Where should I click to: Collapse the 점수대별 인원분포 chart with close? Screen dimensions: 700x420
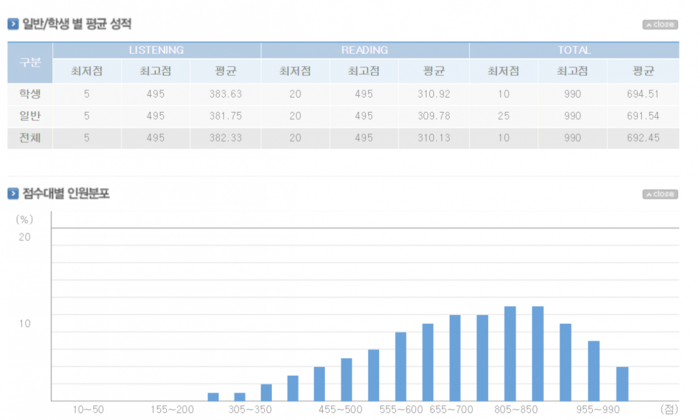click(659, 194)
